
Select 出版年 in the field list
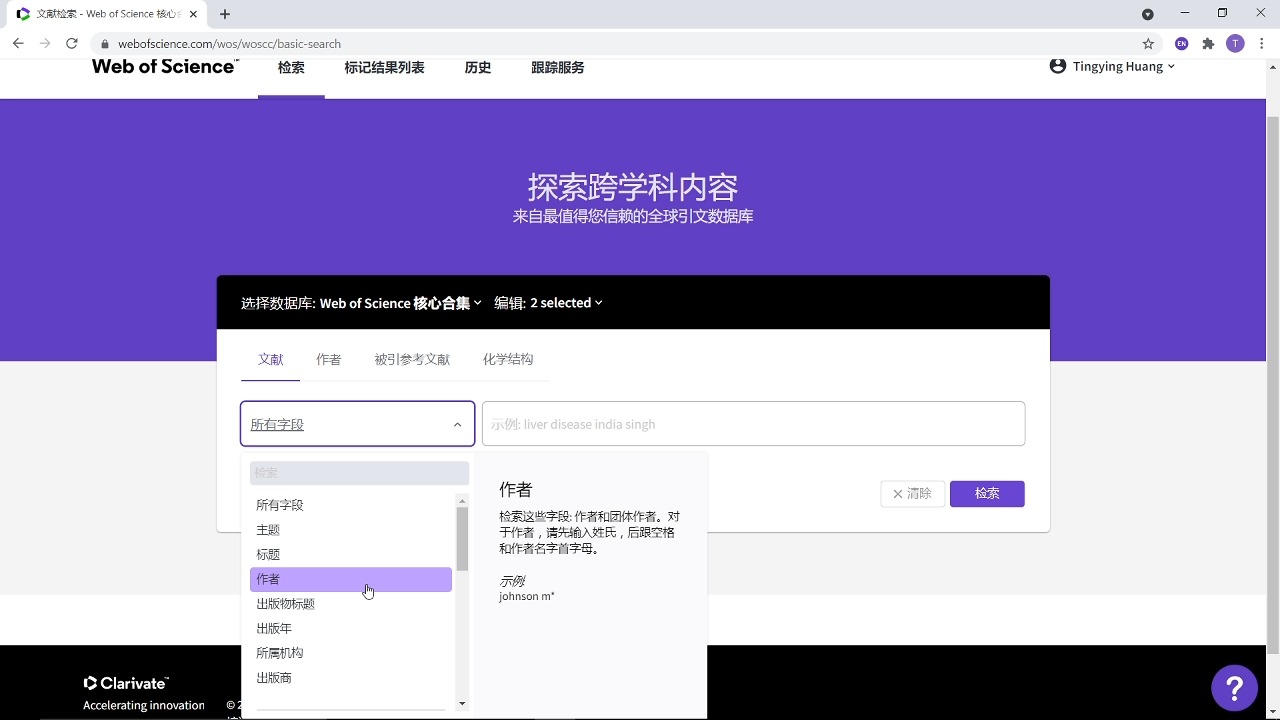[351, 628]
